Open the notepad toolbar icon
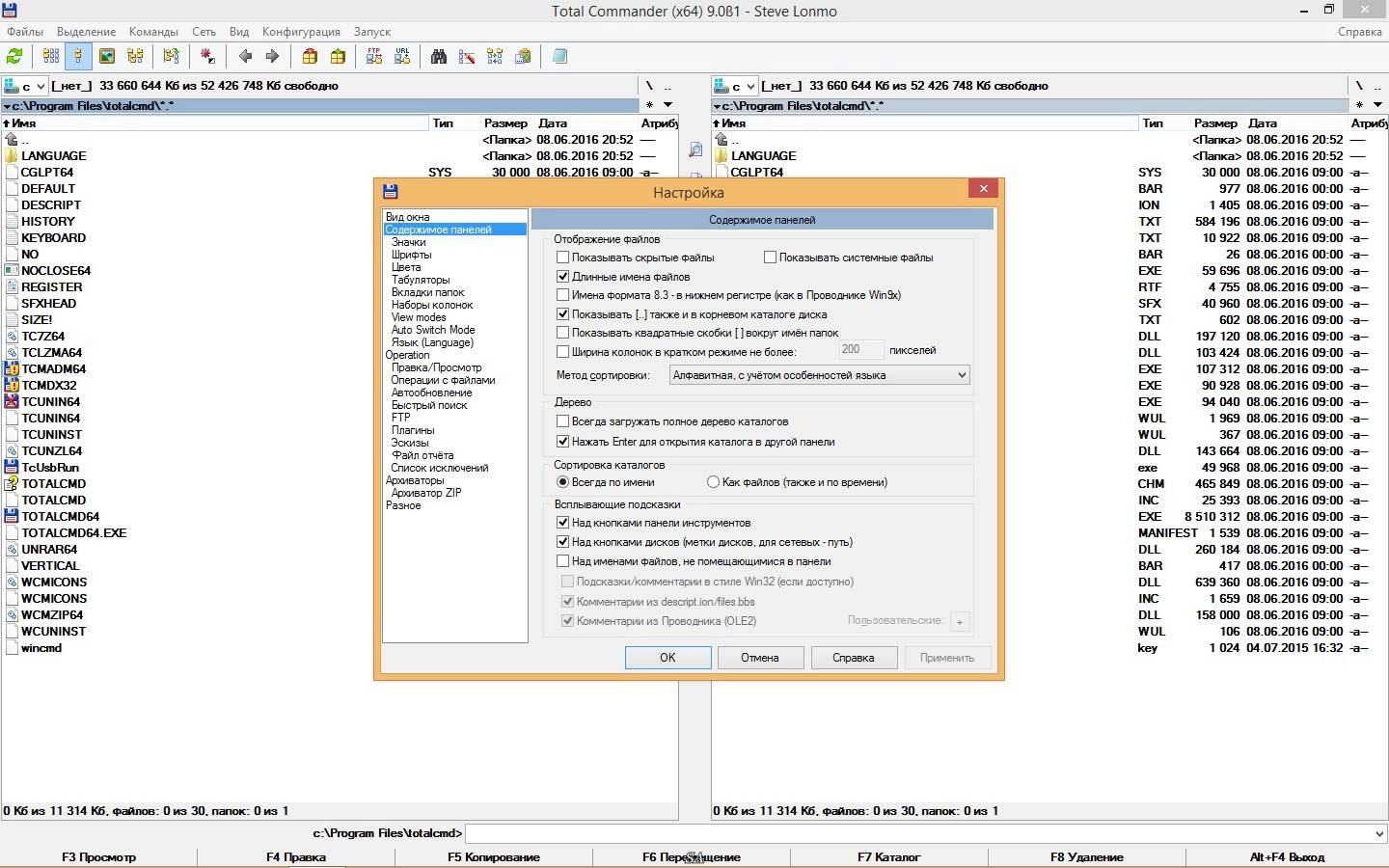The width and height of the screenshot is (1389, 868). click(559, 57)
